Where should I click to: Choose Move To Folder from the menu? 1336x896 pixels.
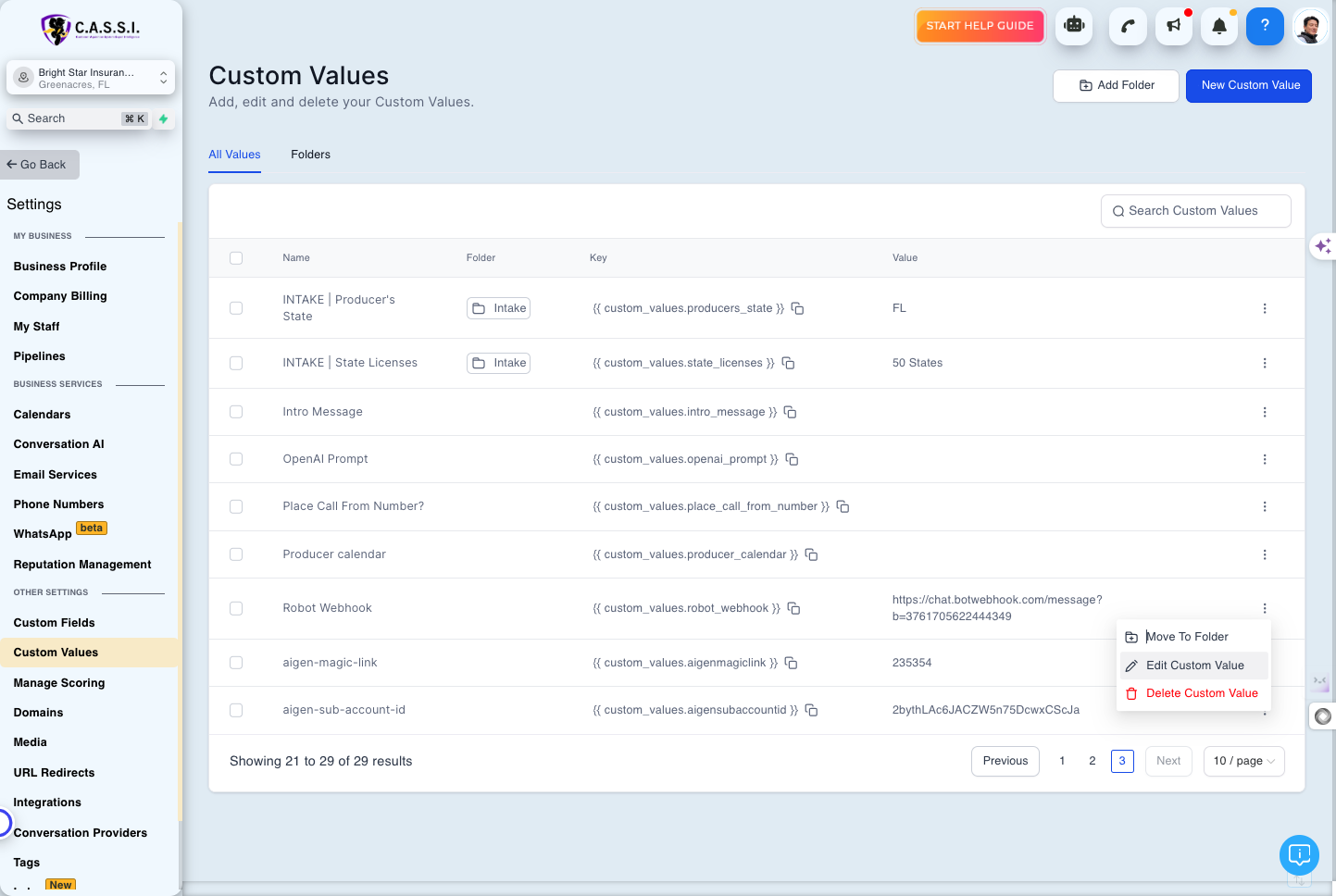click(x=1193, y=637)
